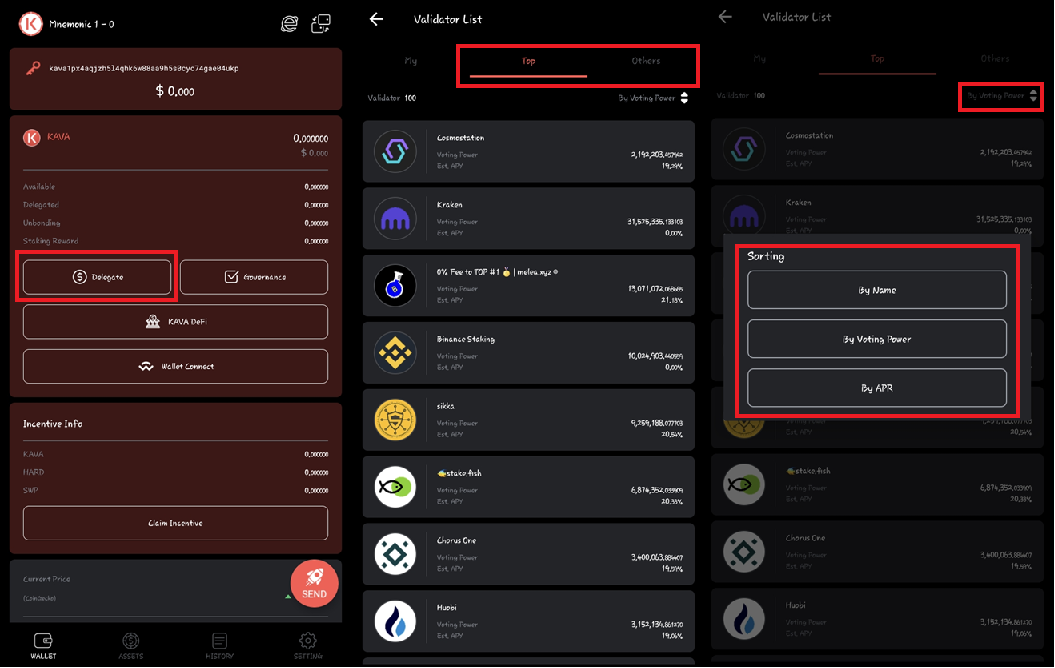Tap dimmed Cosmostation logo behind the Sorting popup
Viewport: 1055px width, 668px height.
(x=743, y=149)
